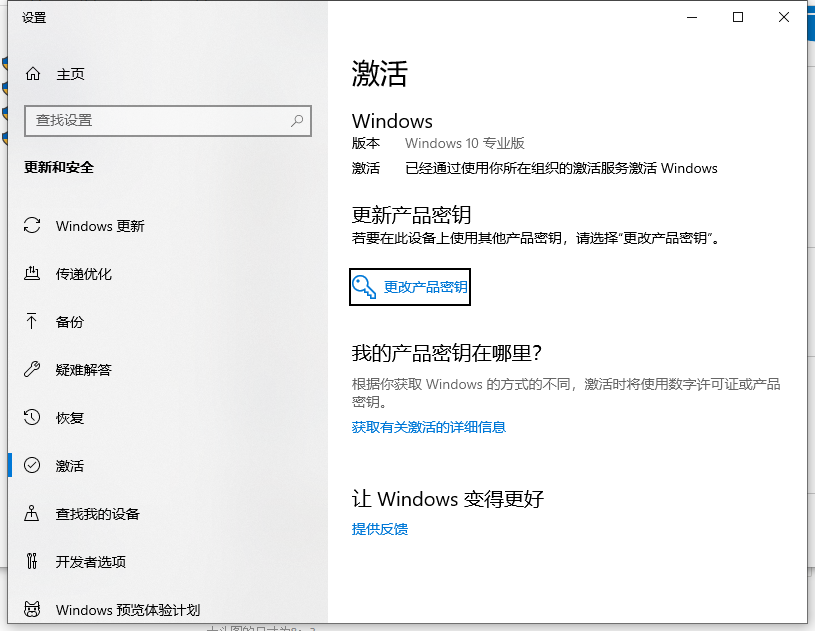Image resolution: width=815 pixels, height=631 pixels.
Task: Click the key icon beside 更改产品密钥
Action: (x=364, y=287)
